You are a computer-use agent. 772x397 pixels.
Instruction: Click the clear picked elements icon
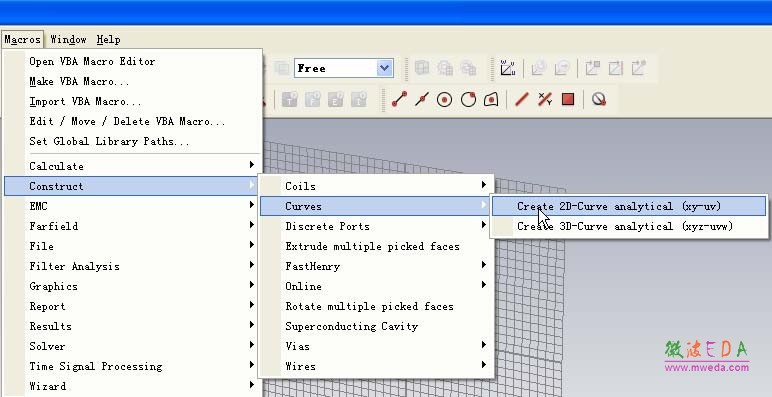click(599, 99)
